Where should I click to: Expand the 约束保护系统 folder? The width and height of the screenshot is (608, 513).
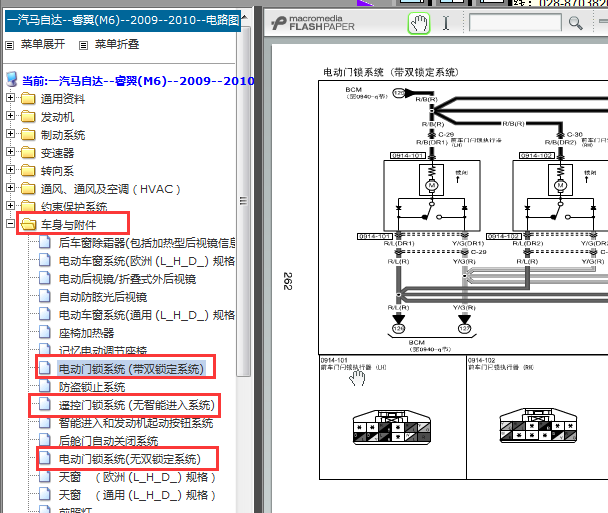(x=10, y=206)
